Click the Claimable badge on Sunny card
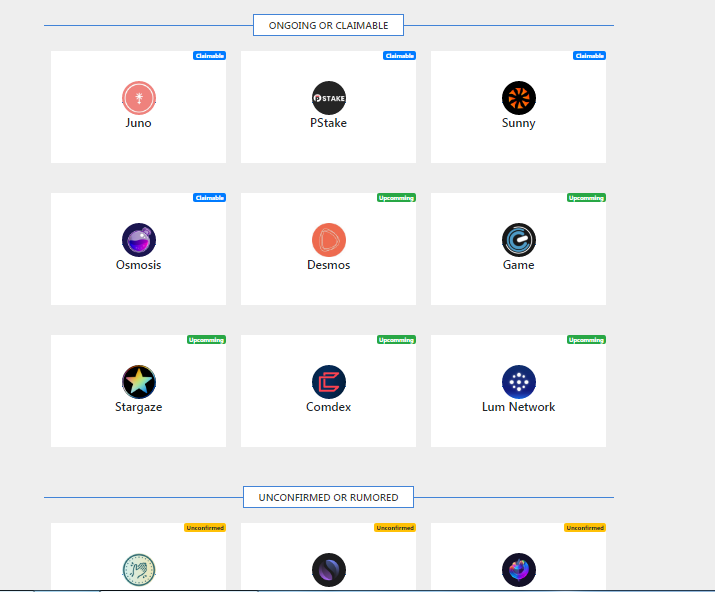 click(589, 56)
